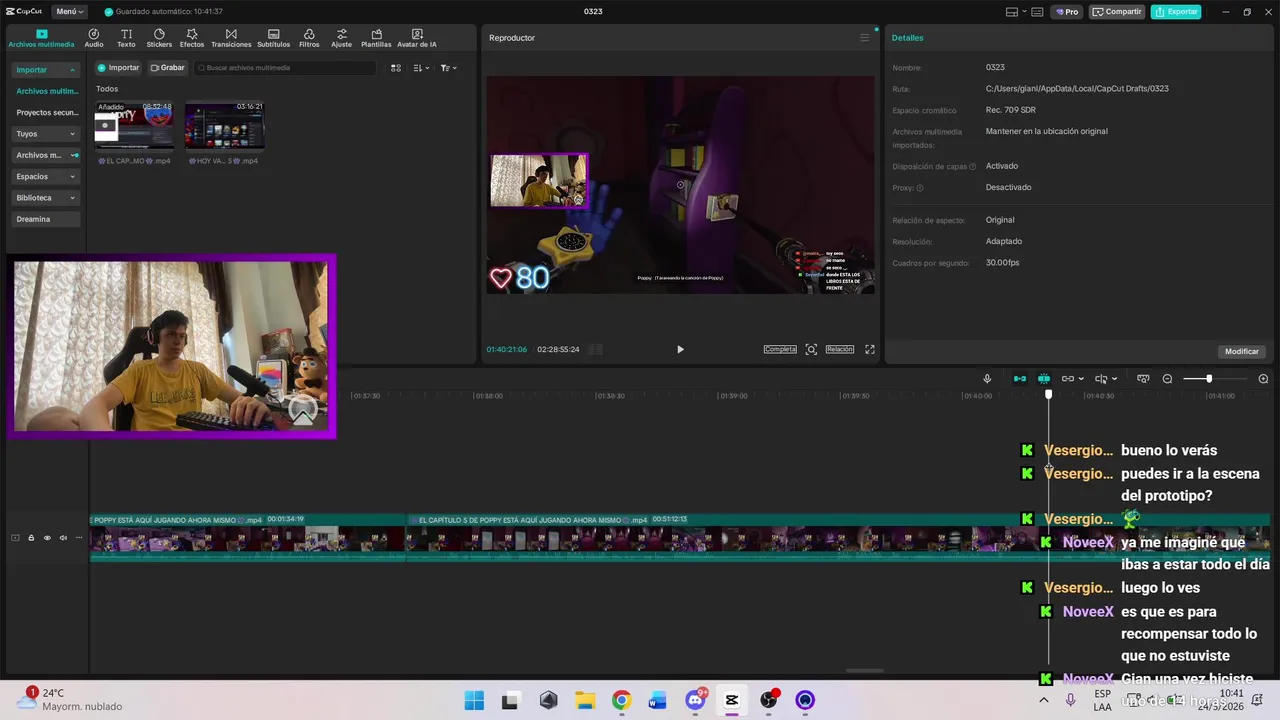
Task: Click the clip linkage icon
Action: click(1068, 379)
